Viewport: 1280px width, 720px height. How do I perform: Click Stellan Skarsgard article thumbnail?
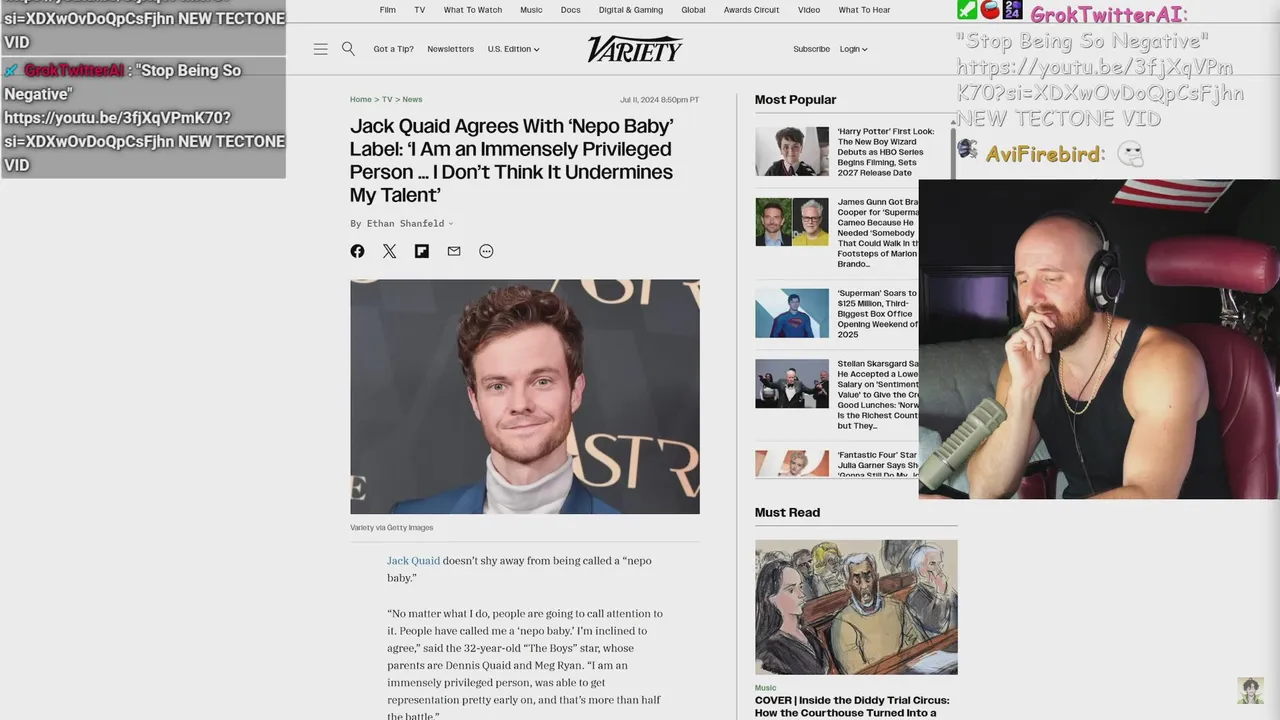[792, 384]
